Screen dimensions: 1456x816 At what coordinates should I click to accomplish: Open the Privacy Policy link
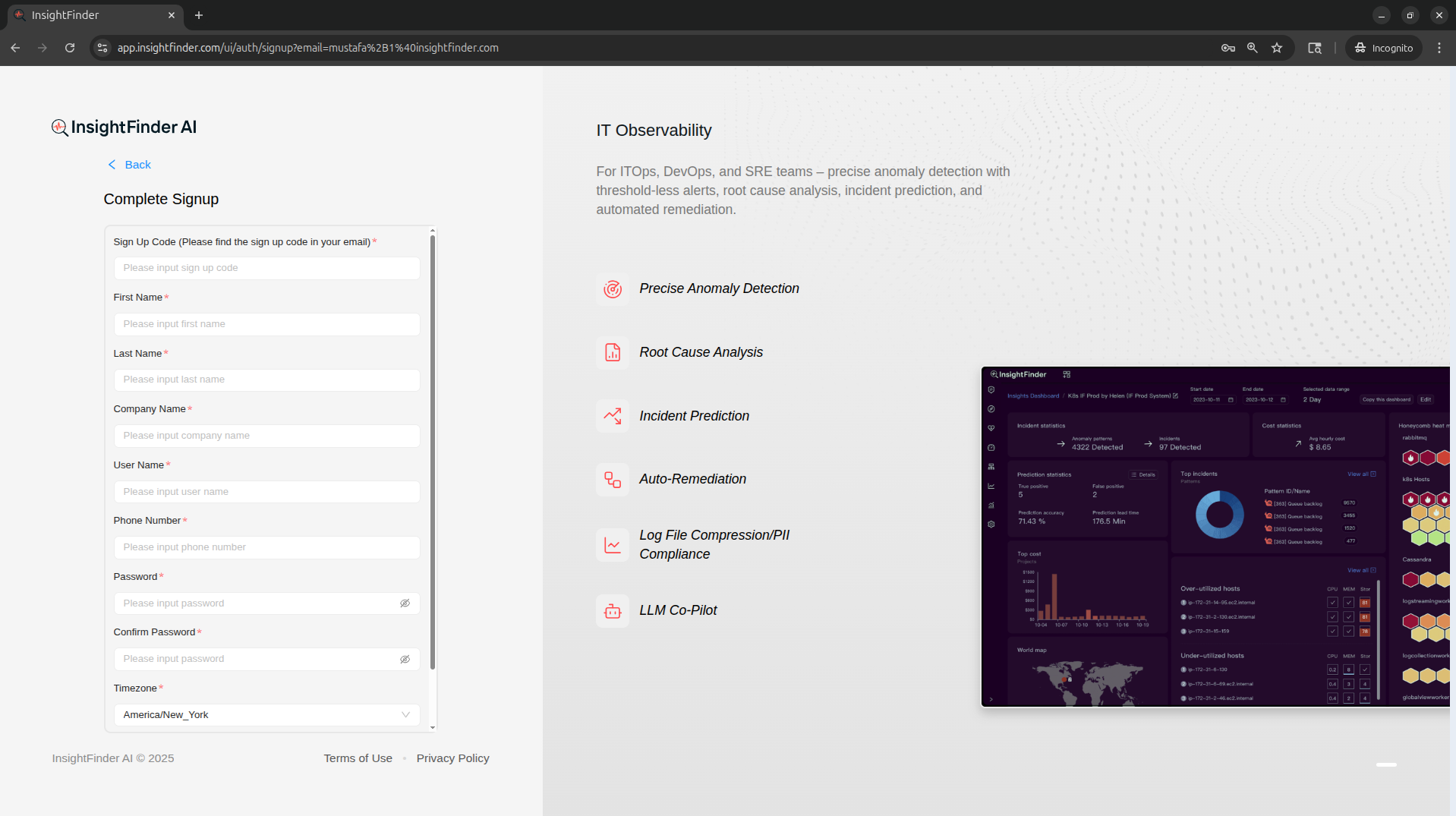click(452, 758)
